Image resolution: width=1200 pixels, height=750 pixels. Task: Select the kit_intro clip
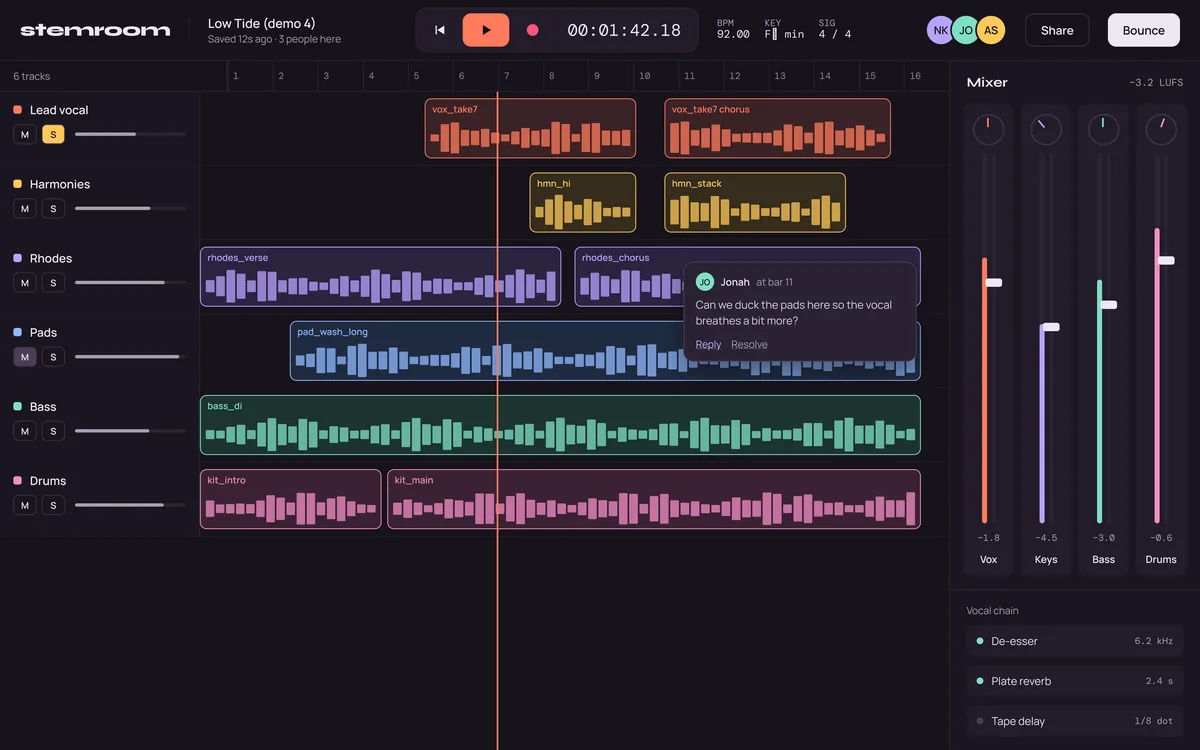(x=290, y=499)
